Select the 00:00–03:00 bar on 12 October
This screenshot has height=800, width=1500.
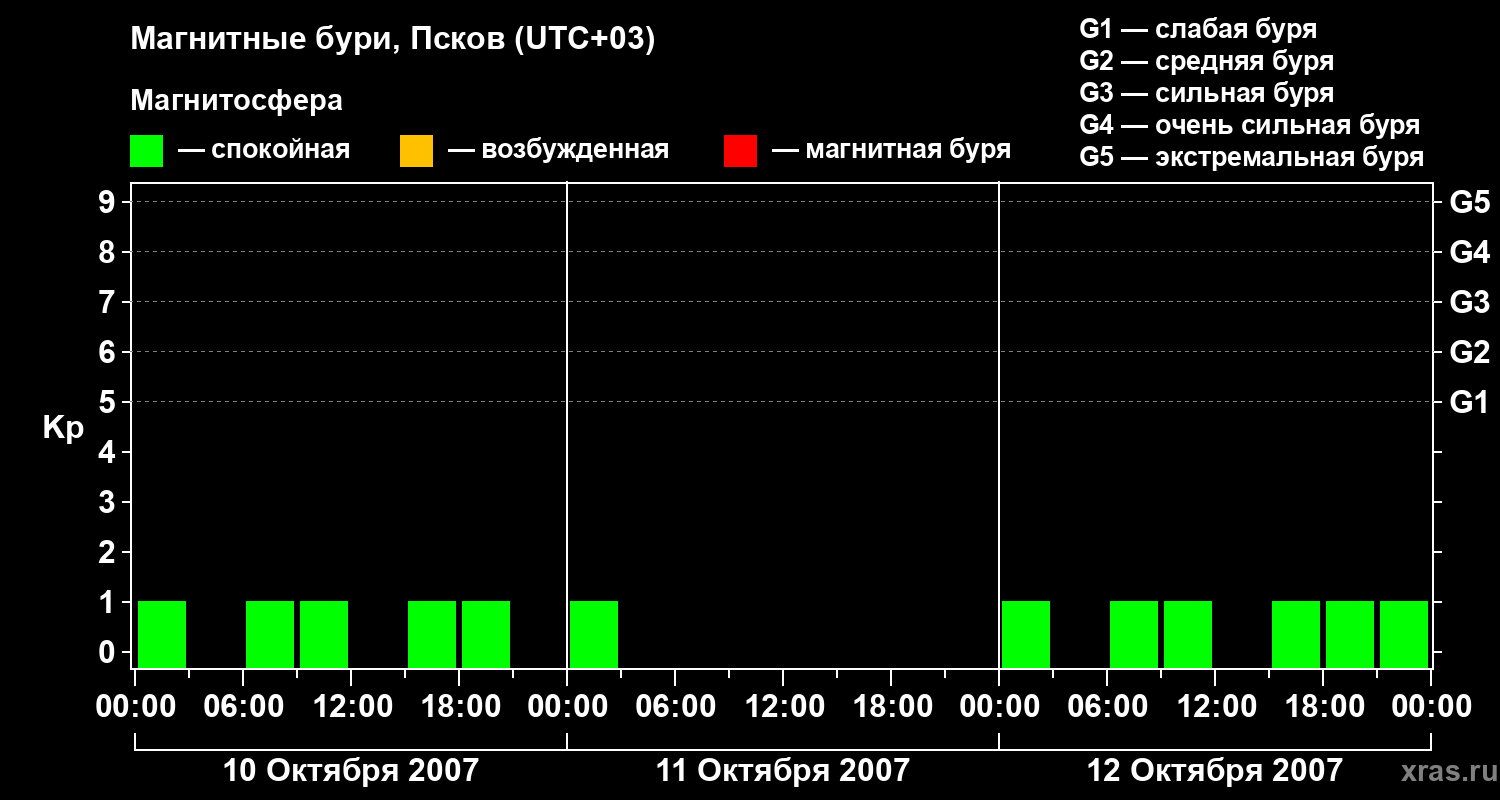pyautogui.click(x=1026, y=634)
